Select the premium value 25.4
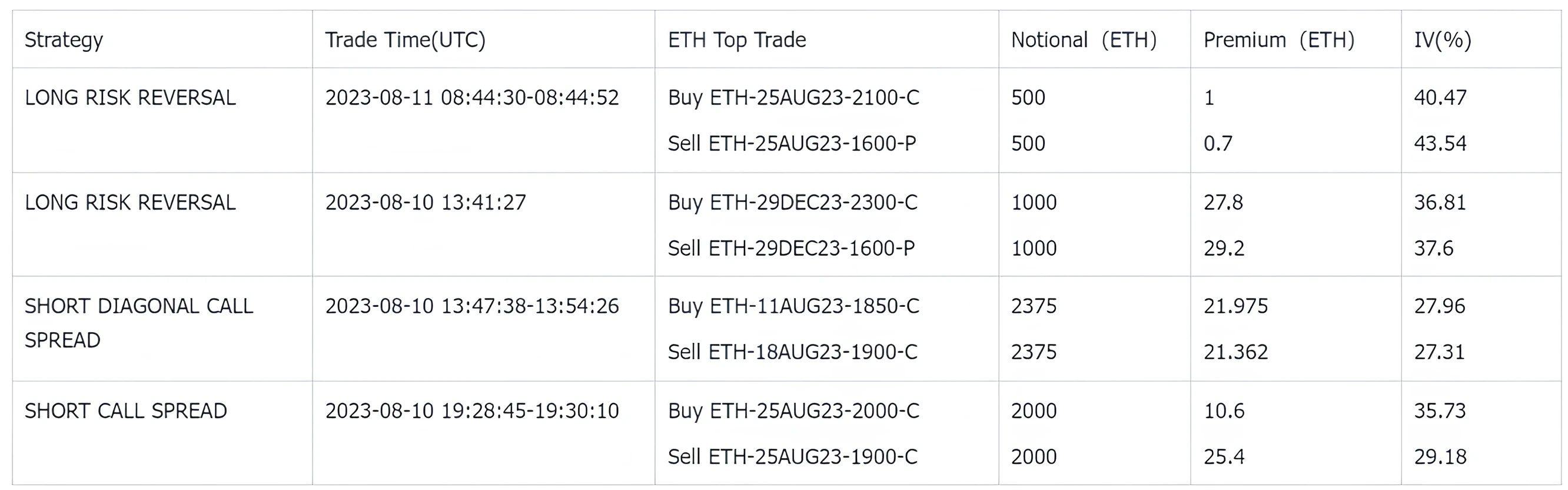The height and width of the screenshot is (490, 1568). (x=1224, y=456)
